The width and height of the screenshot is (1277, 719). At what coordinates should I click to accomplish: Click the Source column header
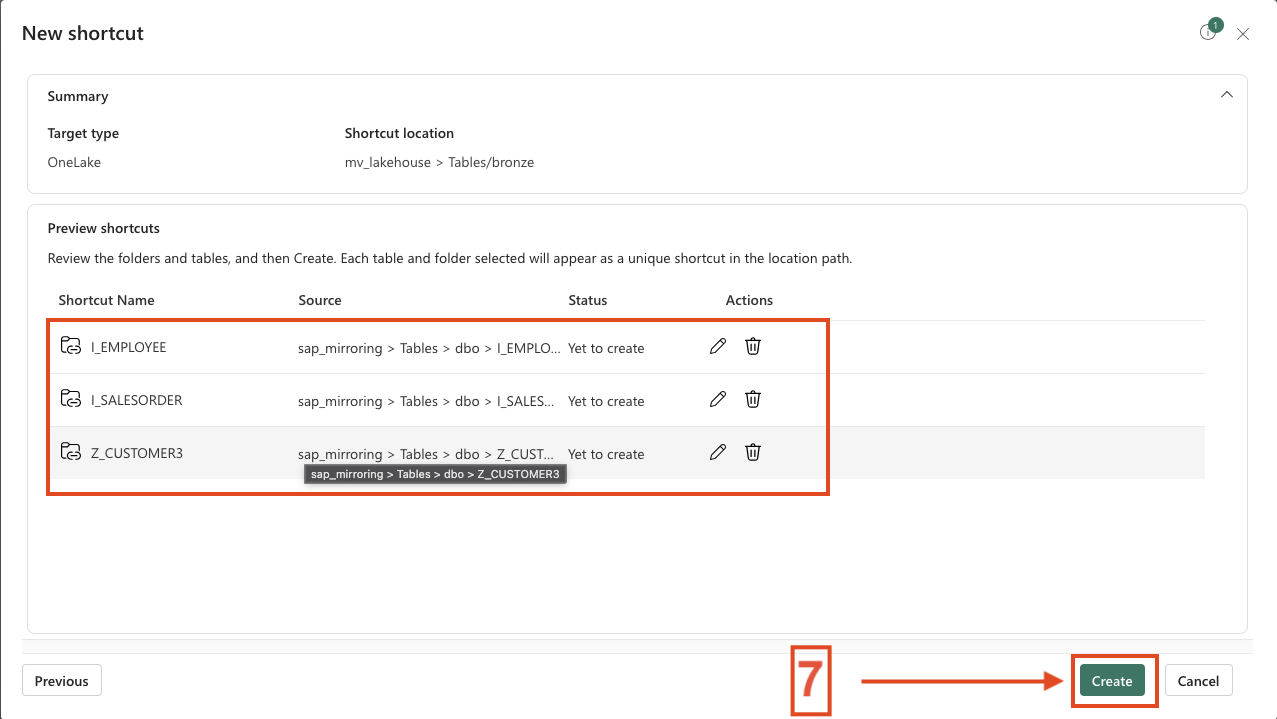tap(320, 300)
